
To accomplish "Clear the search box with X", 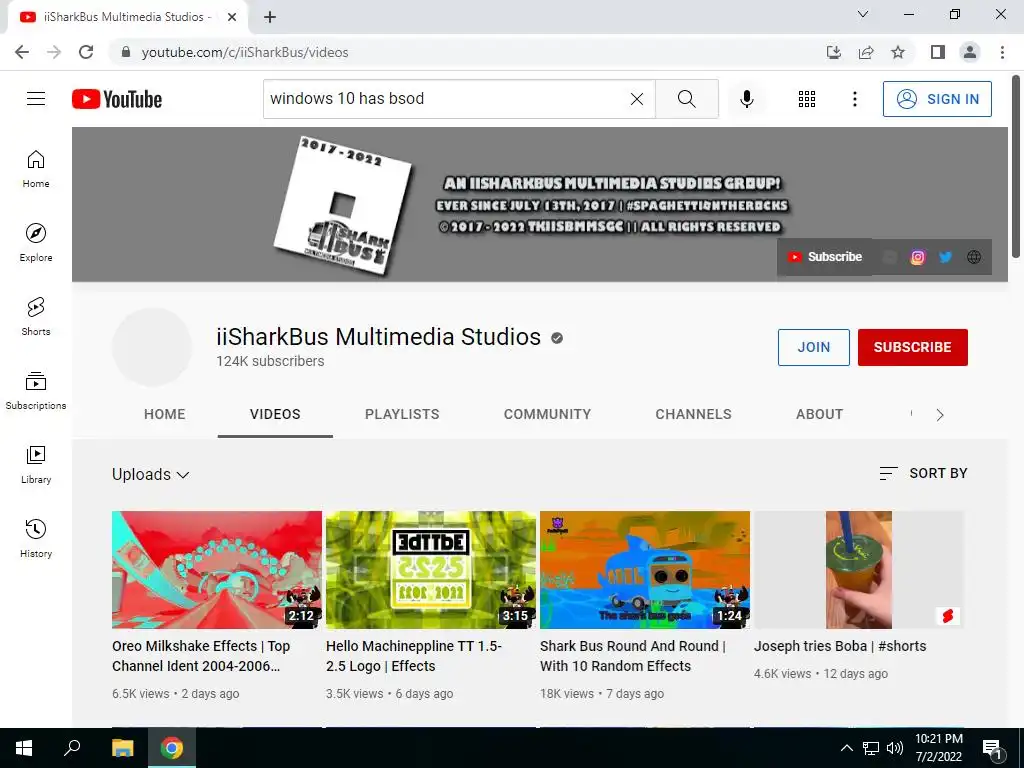I will pos(637,99).
